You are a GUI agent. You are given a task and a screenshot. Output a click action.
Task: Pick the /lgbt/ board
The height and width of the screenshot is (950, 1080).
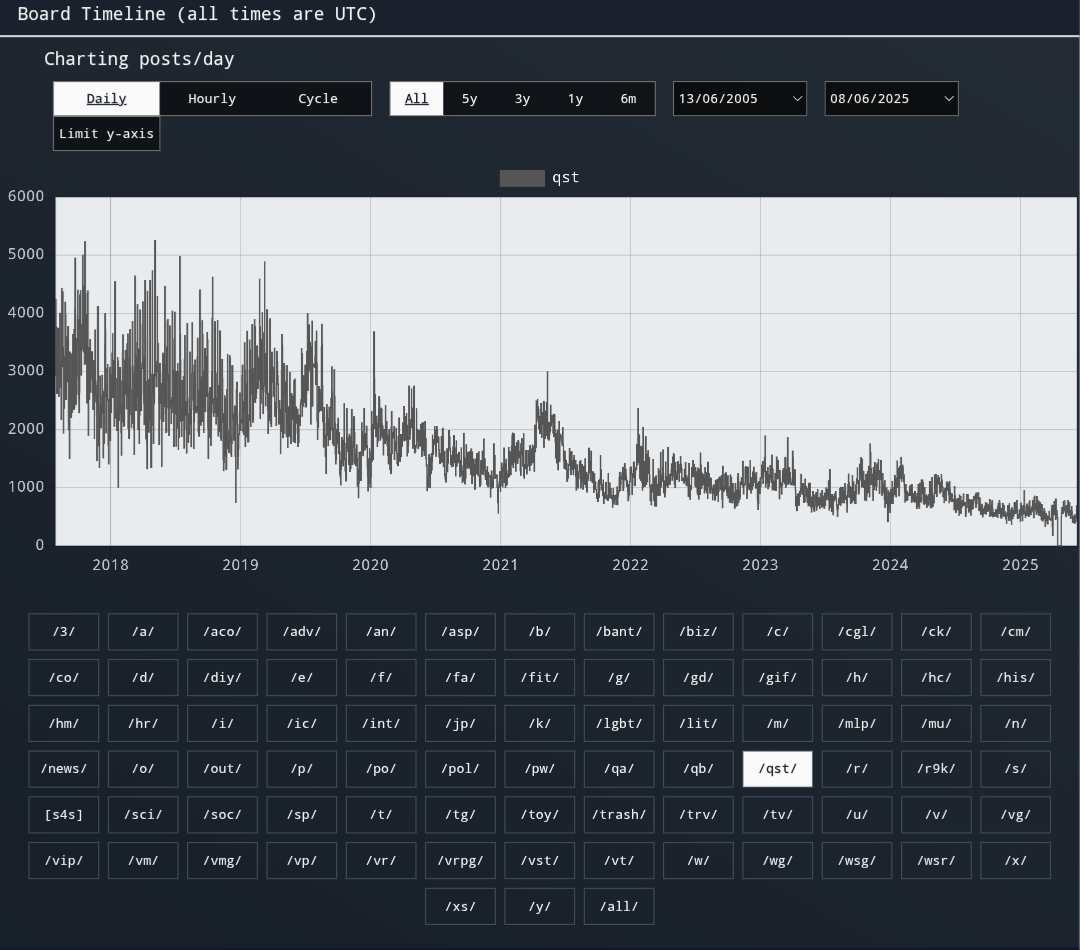tap(619, 723)
